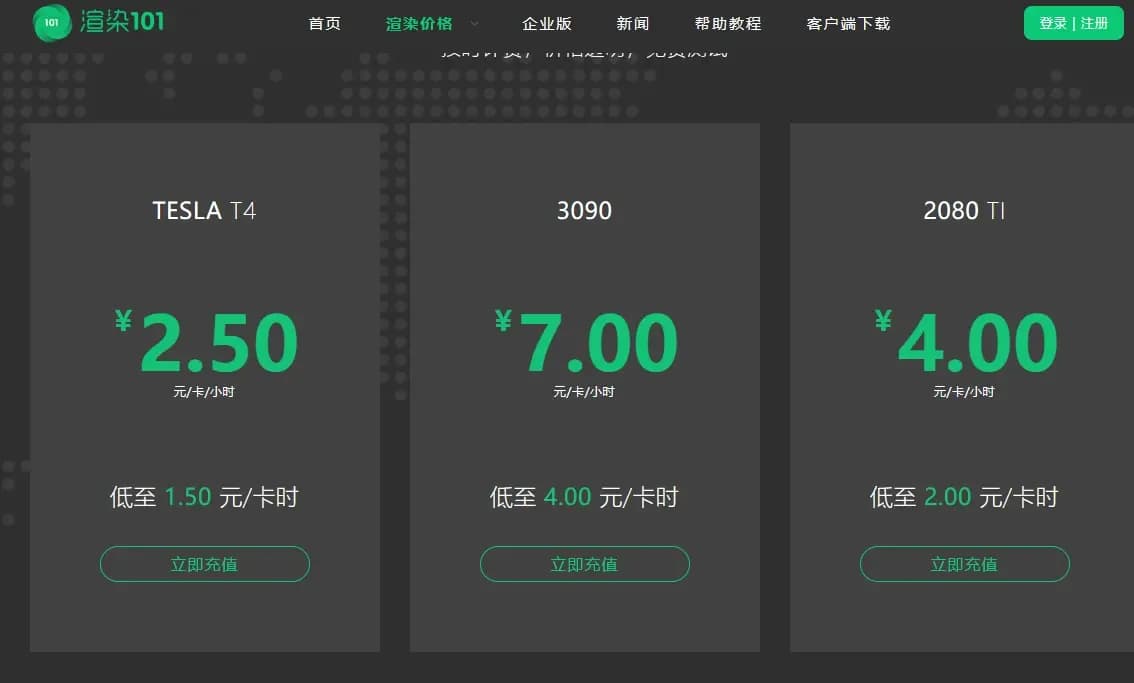
Task: Select the 2080 TI card title
Action: [x=964, y=211]
